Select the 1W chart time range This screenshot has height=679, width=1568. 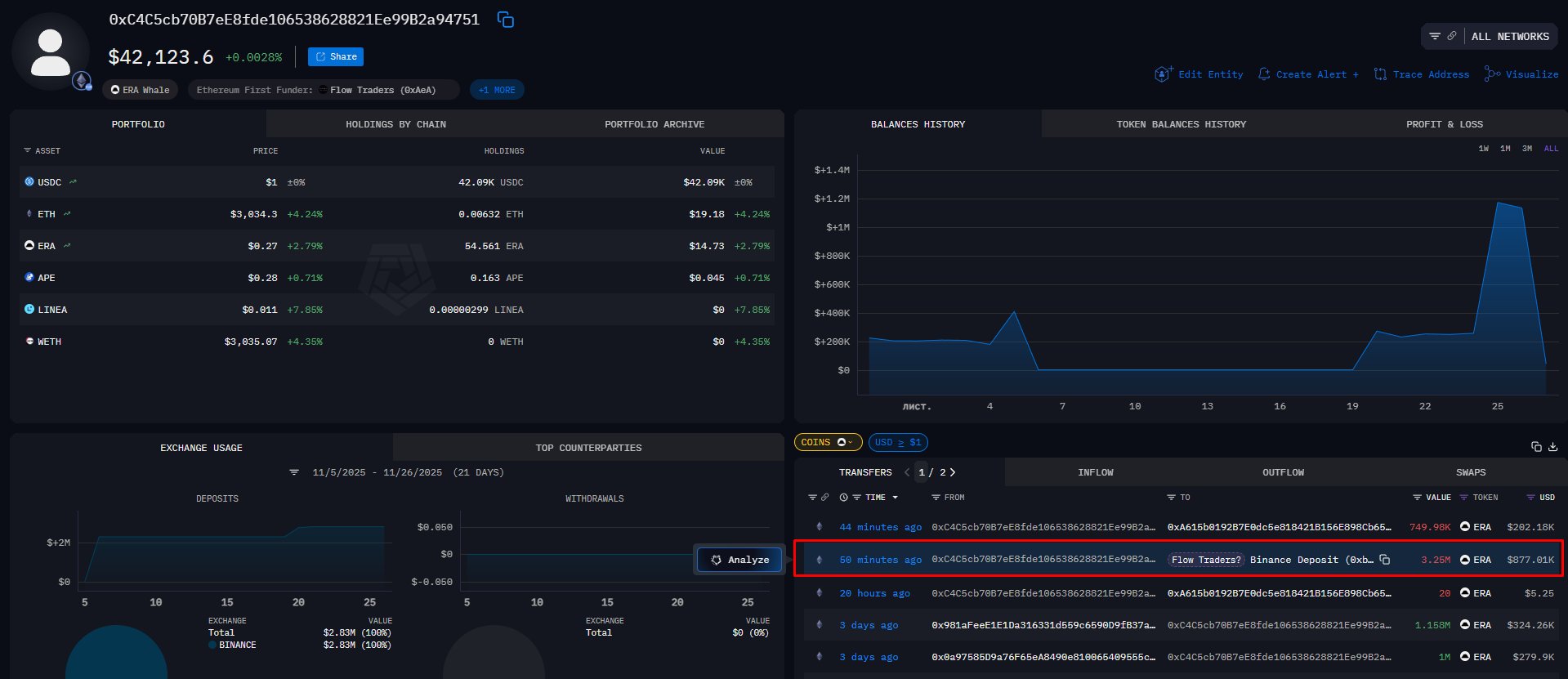point(1483,149)
